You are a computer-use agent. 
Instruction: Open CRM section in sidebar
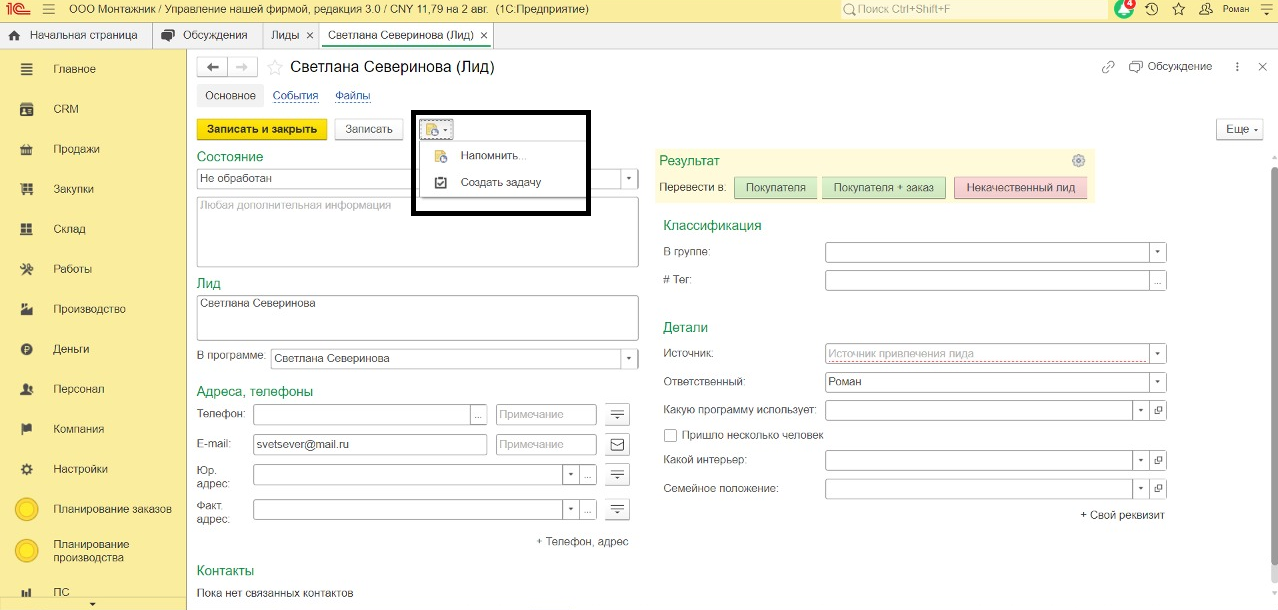point(65,109)
